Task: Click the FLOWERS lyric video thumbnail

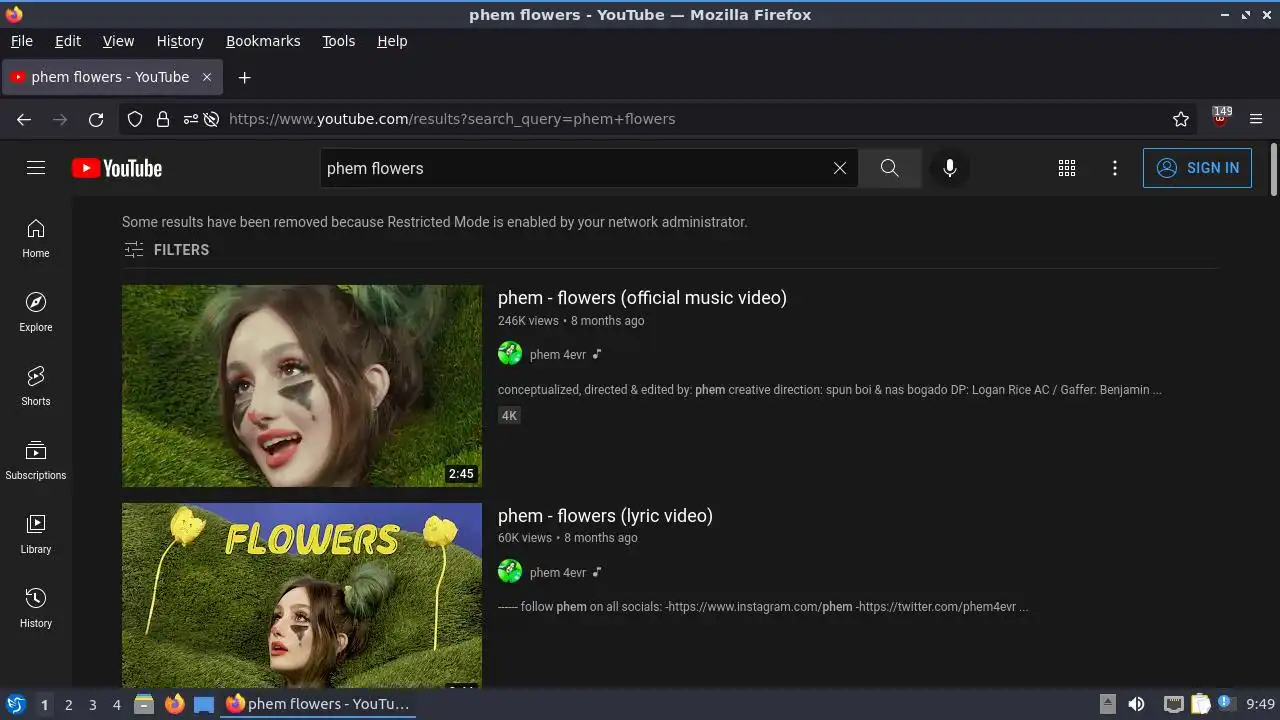Action: click(x=302, y=595)
